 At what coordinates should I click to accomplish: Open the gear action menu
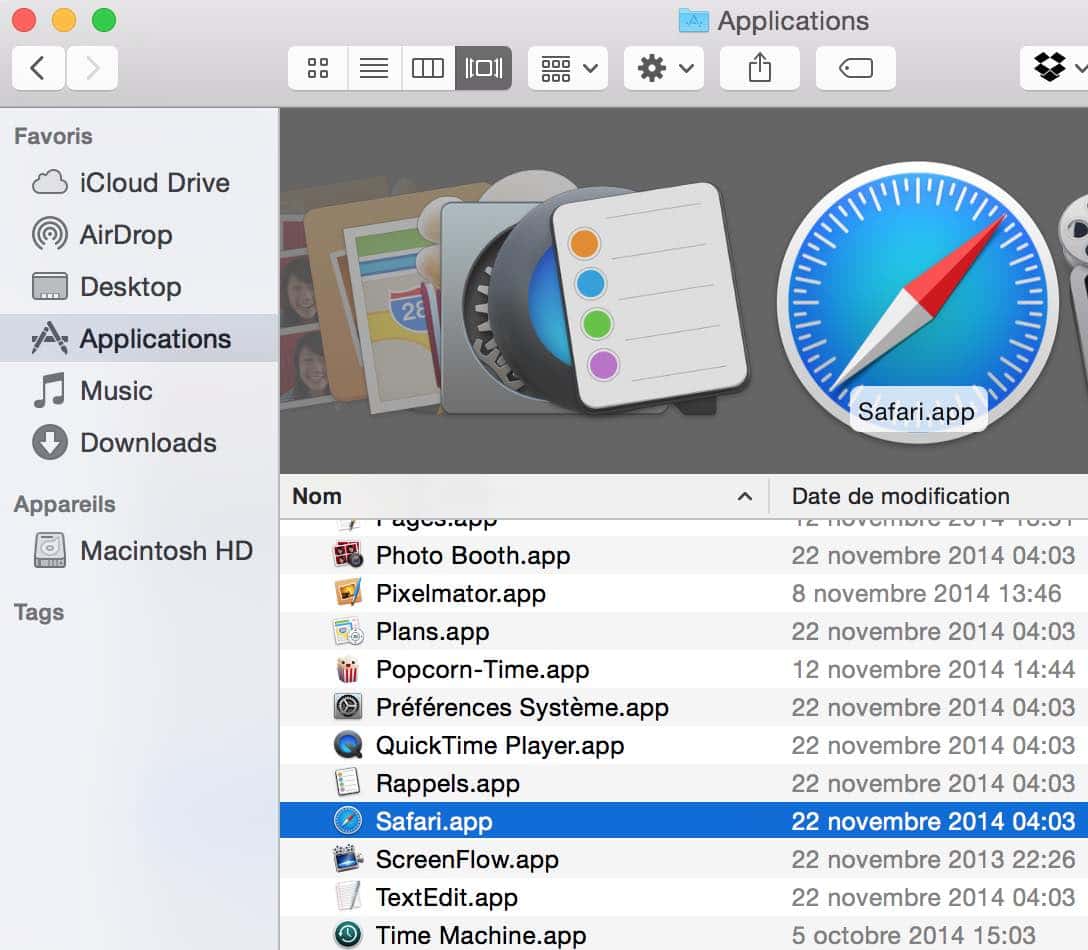pos(664,68)
